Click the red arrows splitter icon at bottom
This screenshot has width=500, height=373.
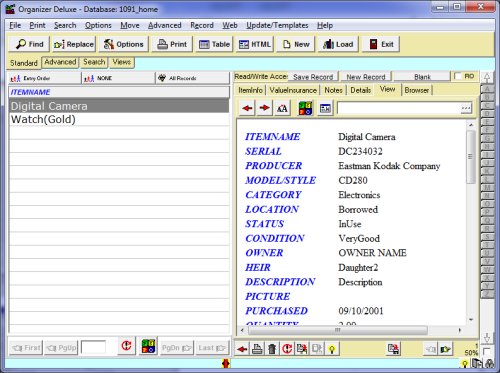click(x=226, y=364)
